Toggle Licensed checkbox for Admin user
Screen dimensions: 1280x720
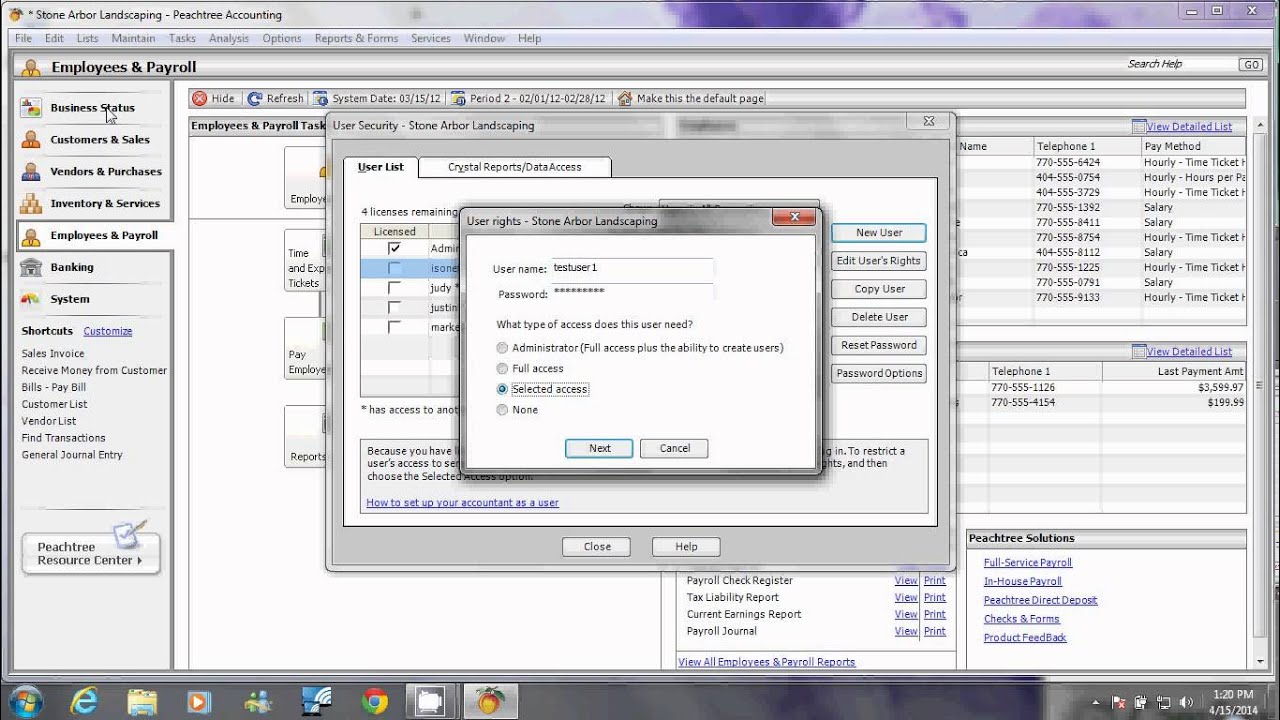pyautogui.click(x=394, y=248)
